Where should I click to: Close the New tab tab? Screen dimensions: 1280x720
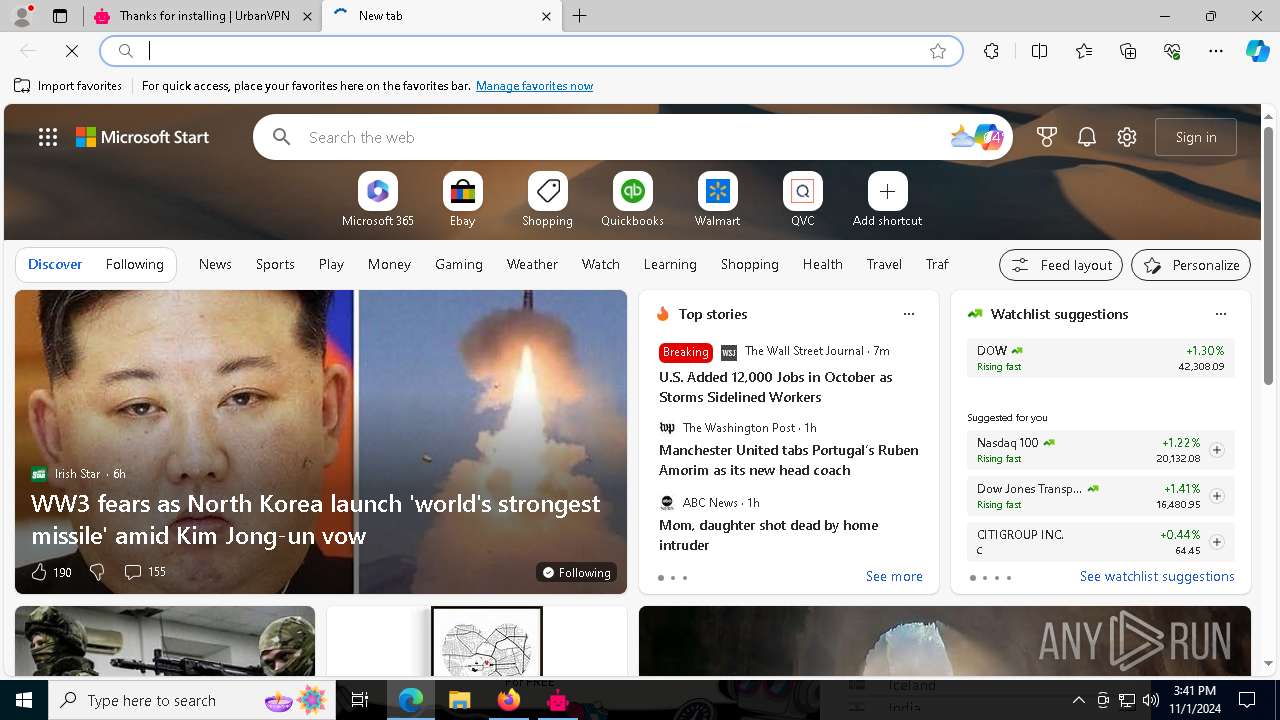(546, 16)
